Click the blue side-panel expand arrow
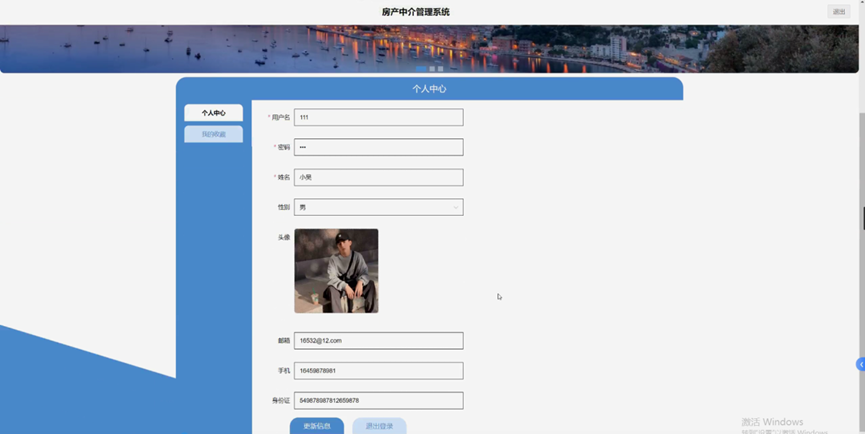 coord(861,364)
